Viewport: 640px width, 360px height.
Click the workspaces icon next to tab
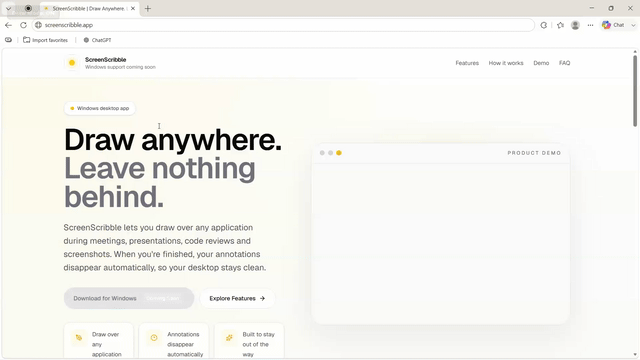28,8
